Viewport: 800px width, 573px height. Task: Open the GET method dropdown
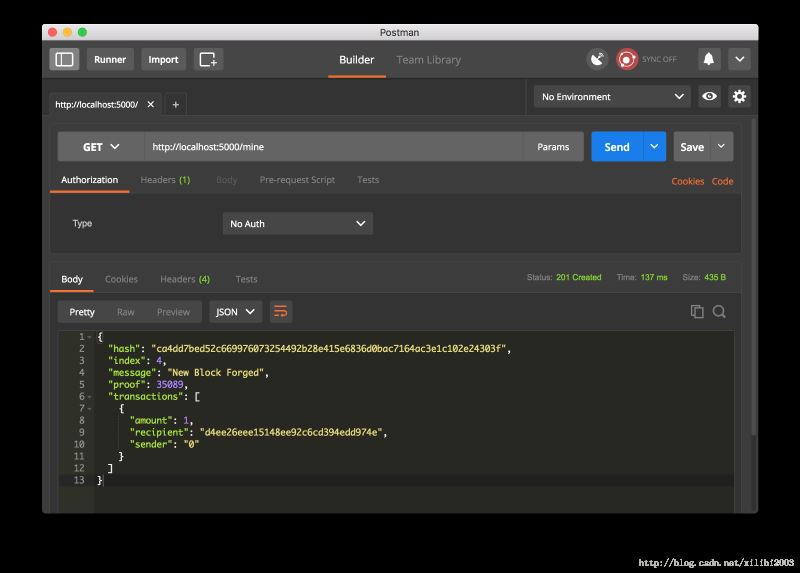[101, 147]
